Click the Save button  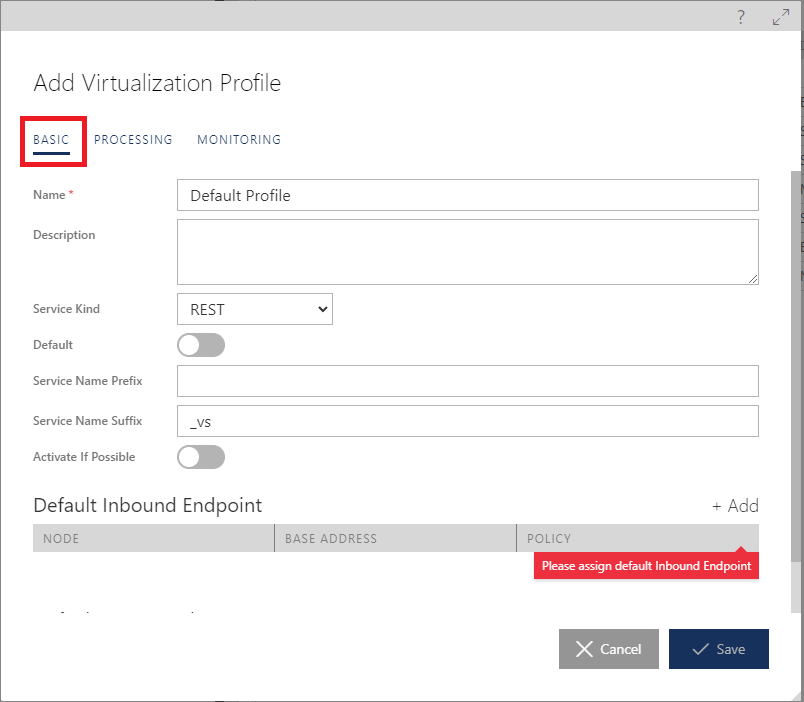[718, 649]
